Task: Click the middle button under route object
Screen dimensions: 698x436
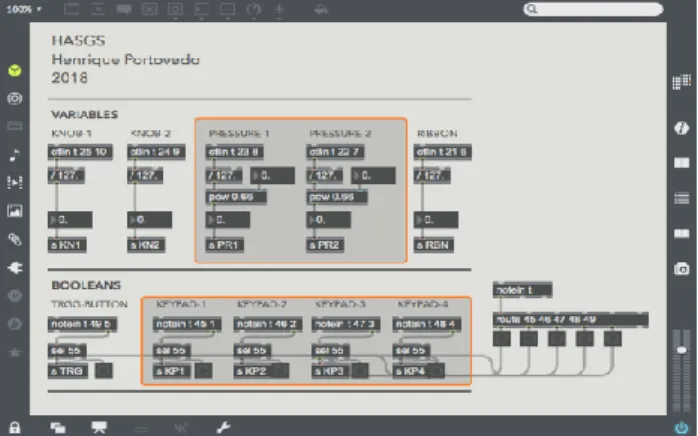Action: point(557,339)
